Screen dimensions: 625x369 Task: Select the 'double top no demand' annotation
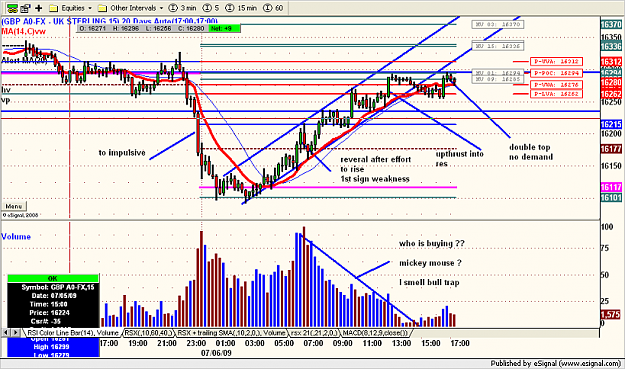click(x=531, y=152)
